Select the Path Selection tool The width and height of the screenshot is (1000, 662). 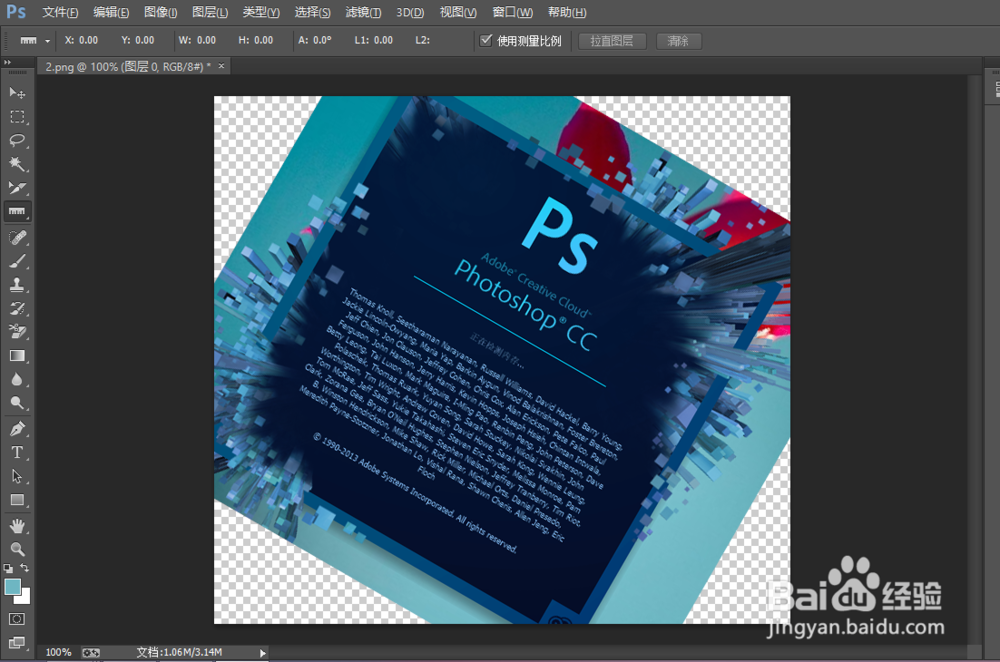(17, 476)
